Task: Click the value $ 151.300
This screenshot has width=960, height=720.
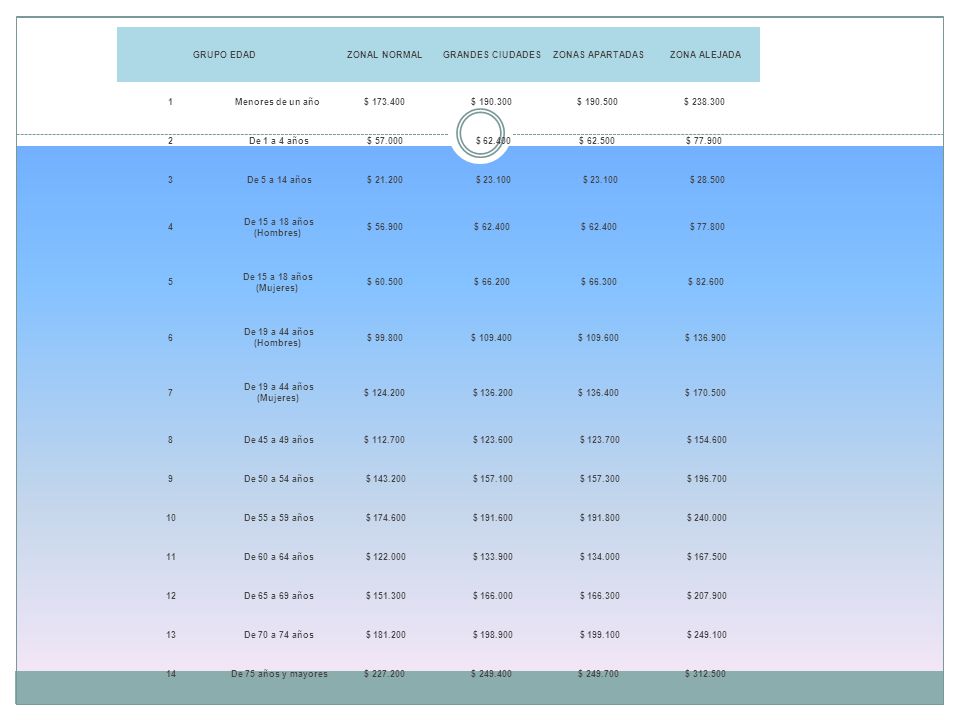Action: [x=386, y=596]
